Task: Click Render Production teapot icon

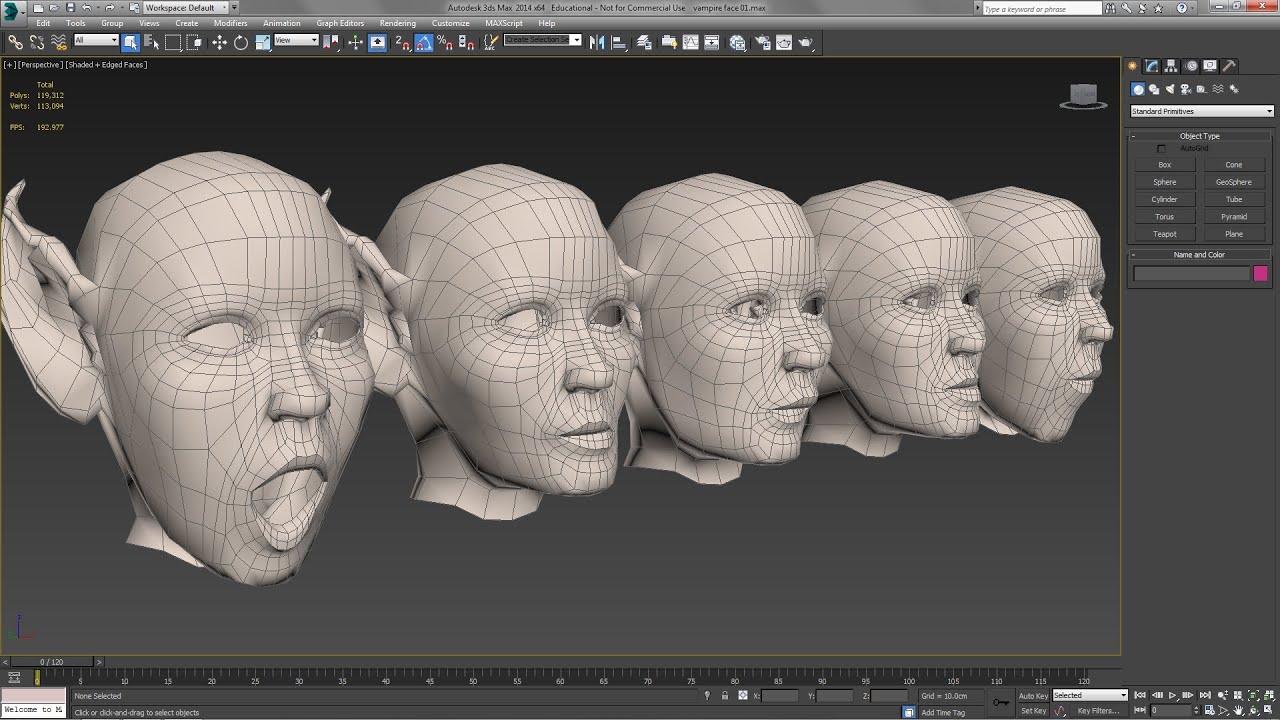Action: (806, 42)
